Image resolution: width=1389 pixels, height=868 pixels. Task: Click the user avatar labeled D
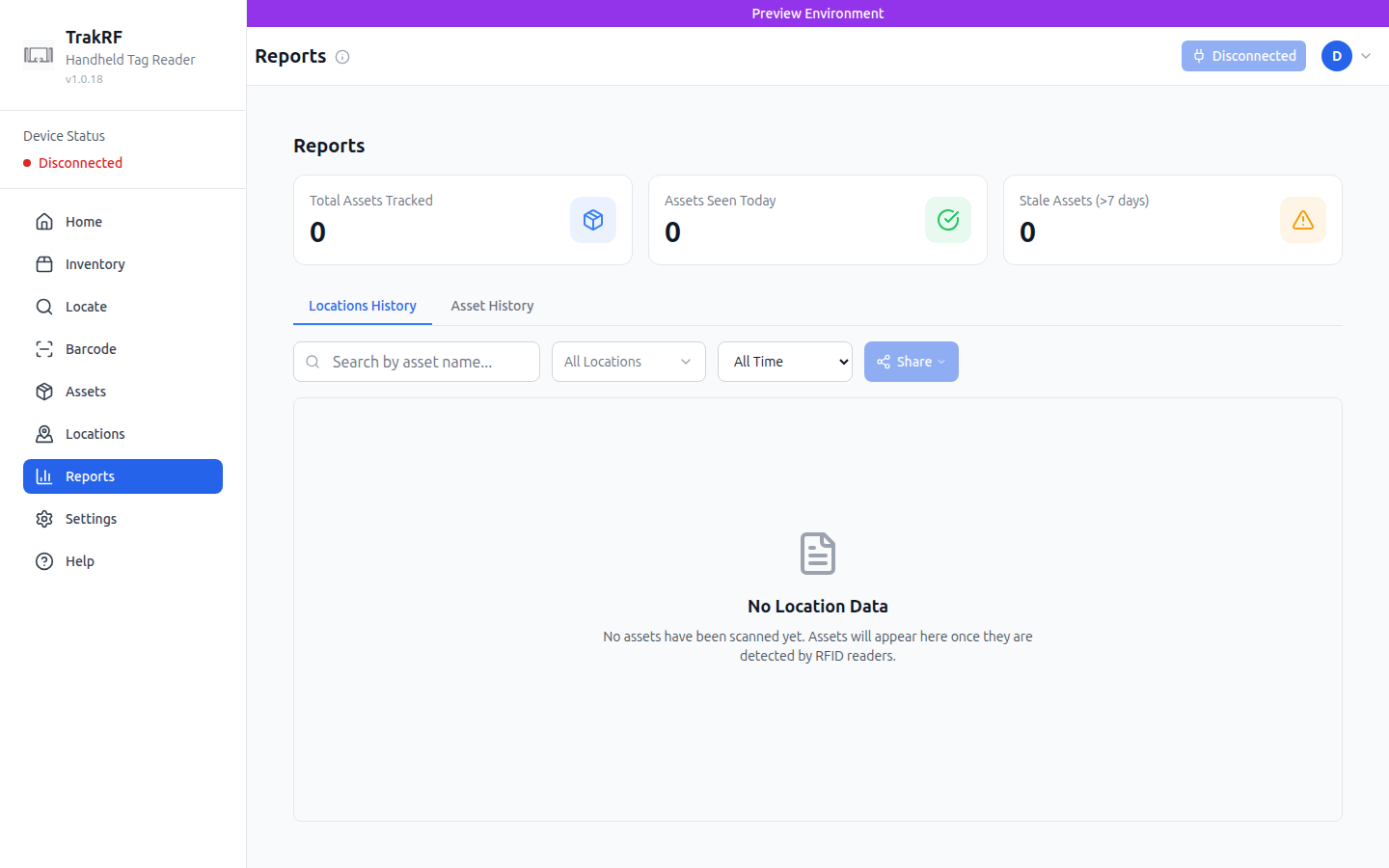point(1336,56)
